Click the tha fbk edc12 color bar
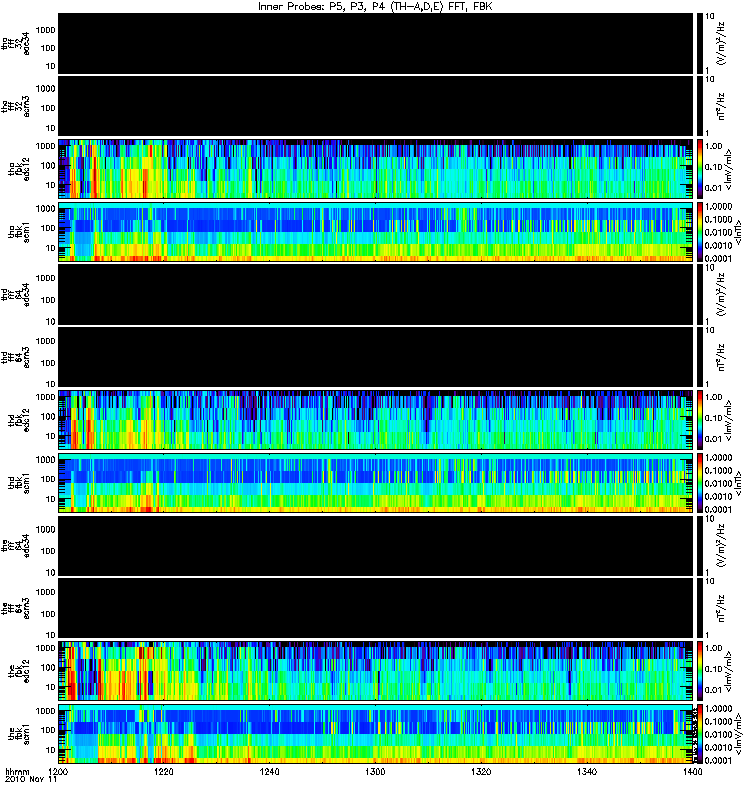Image resolution: width=750 pixels, height=800 pixels. click(x=700, y=169)
